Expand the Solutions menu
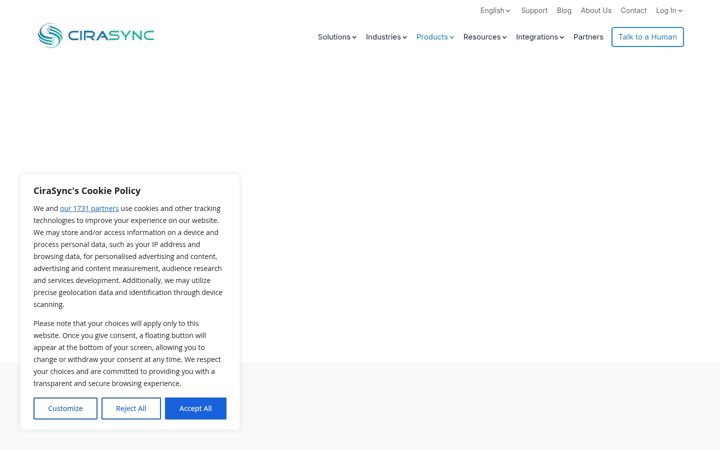 coord(337,37)
